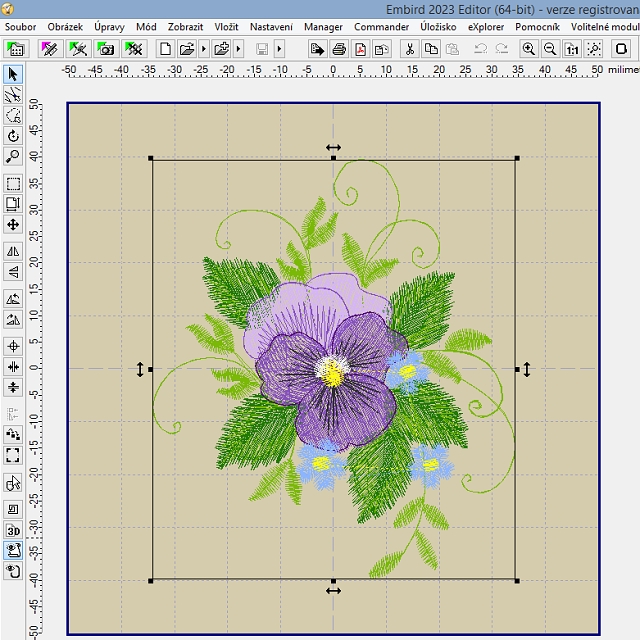
Task: Click the new blank document button
Action: tap(165, 48)
